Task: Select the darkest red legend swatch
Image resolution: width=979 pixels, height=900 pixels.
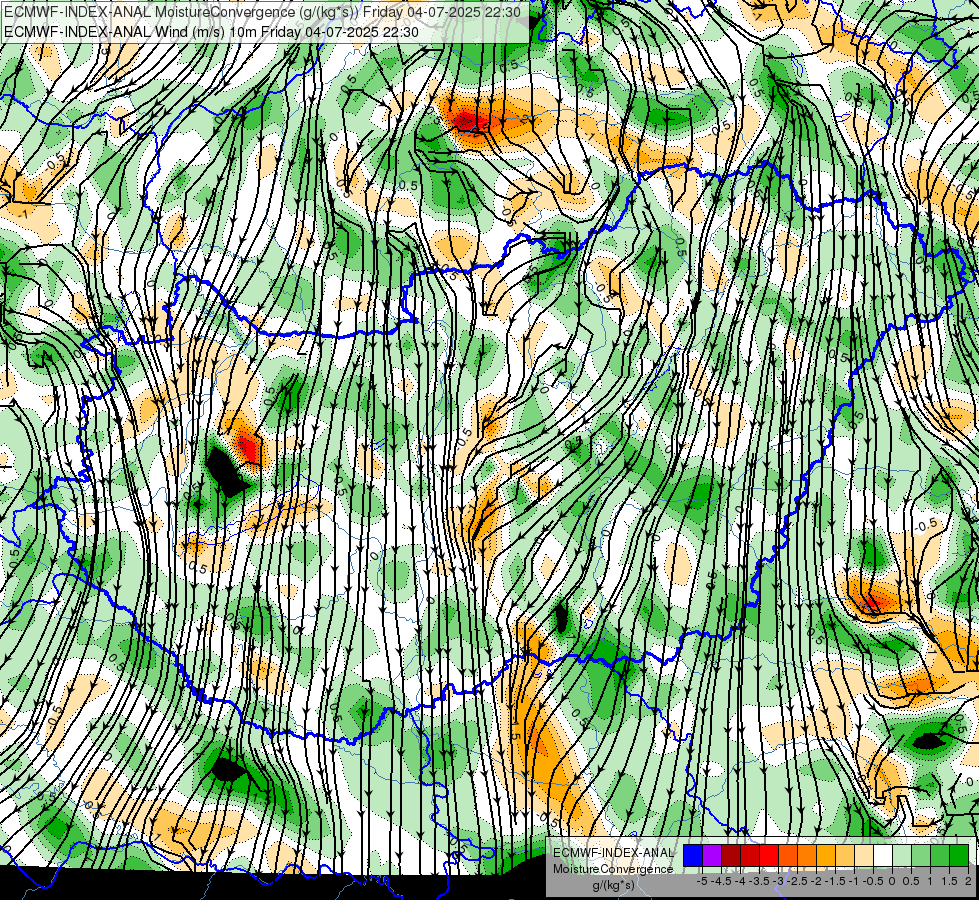Action: pos(731,855)
